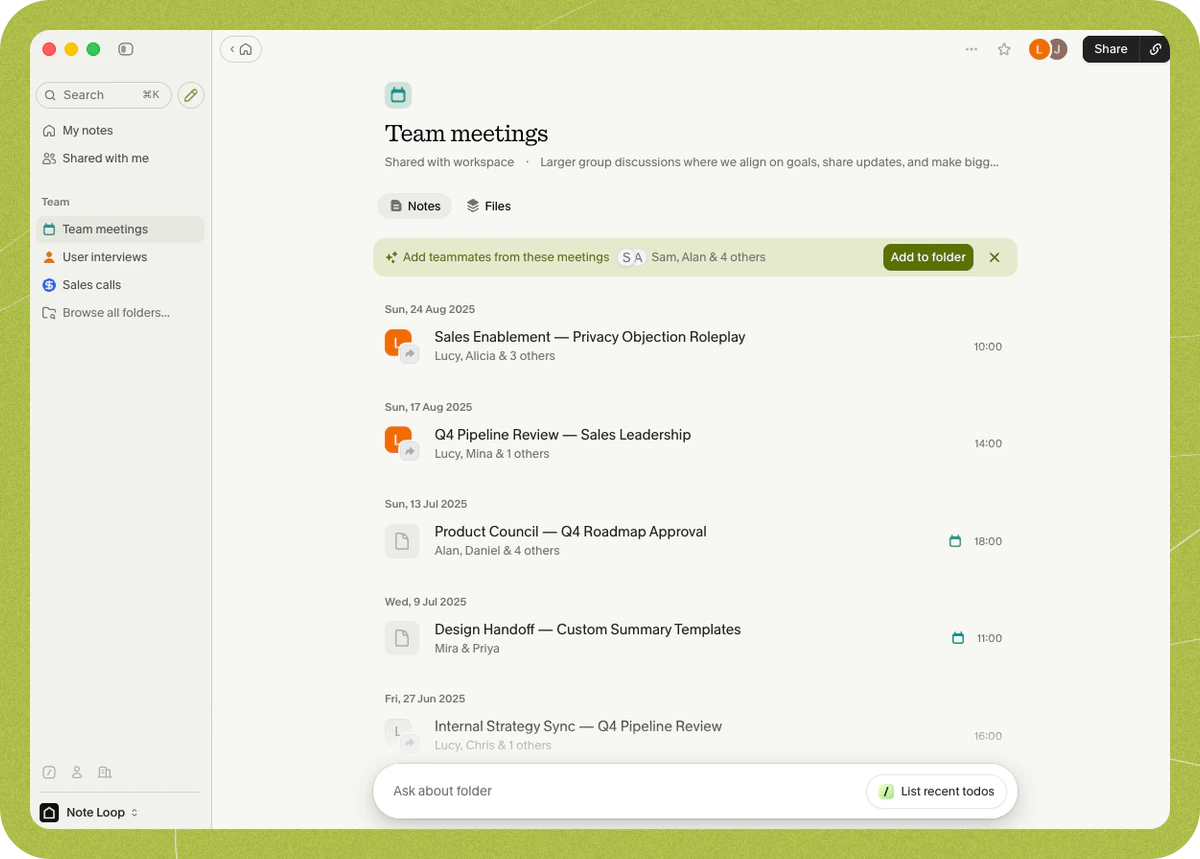Image resolution: width=1200 pixels, height=859 pixels.
Task: Open Shared with me in sidebar
Action: click(120, 159)
